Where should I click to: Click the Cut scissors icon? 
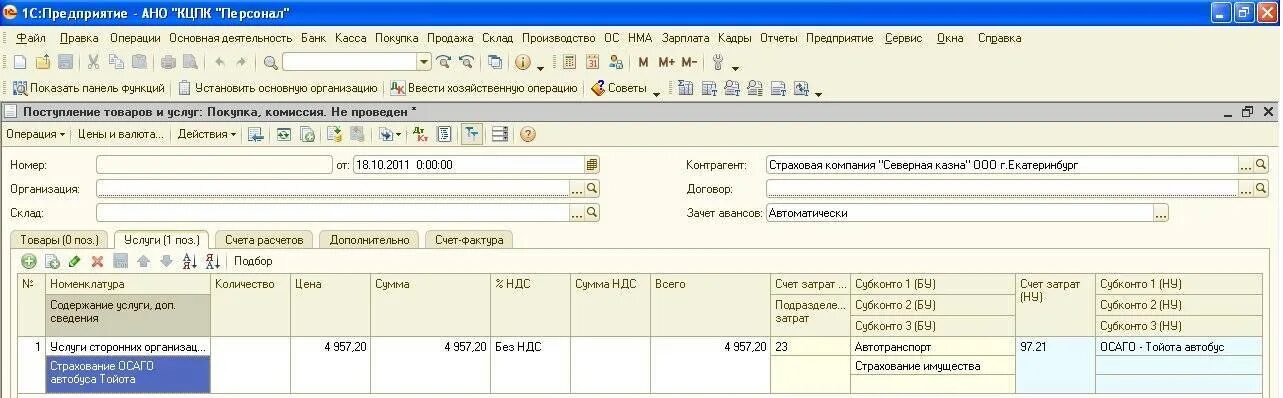(93, 62)
